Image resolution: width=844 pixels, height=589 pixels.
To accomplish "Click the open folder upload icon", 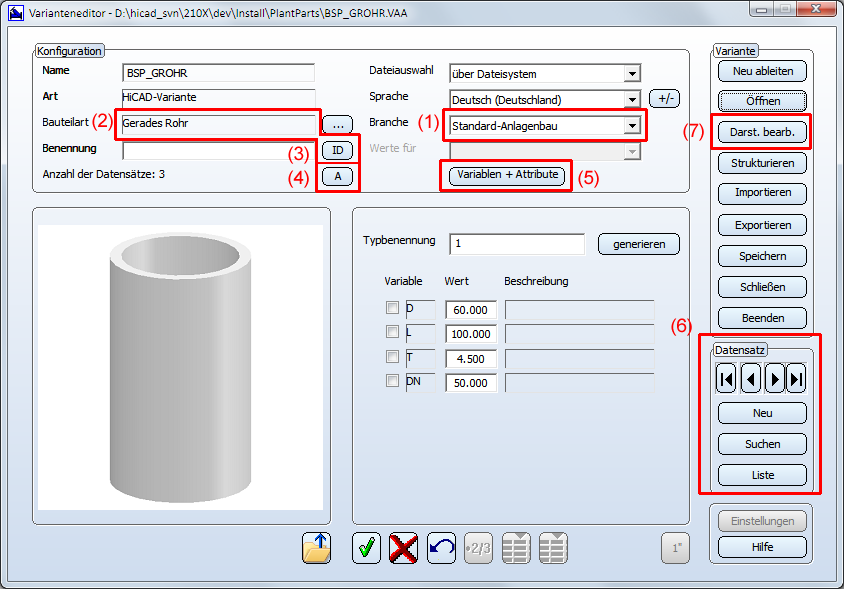I will tap(317, 548).
